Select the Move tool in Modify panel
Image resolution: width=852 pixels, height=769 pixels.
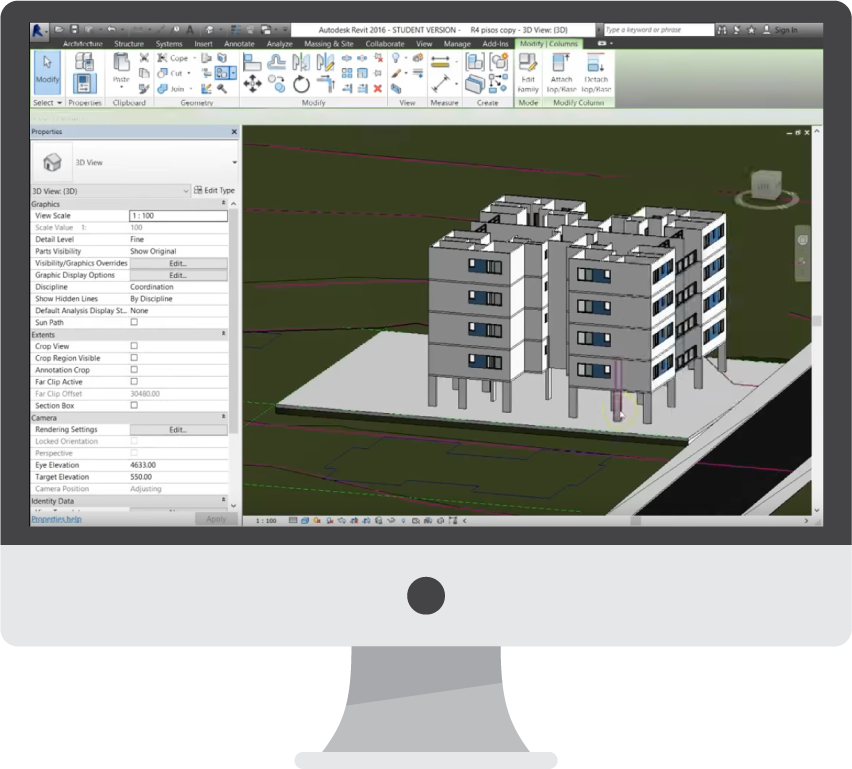252,84
